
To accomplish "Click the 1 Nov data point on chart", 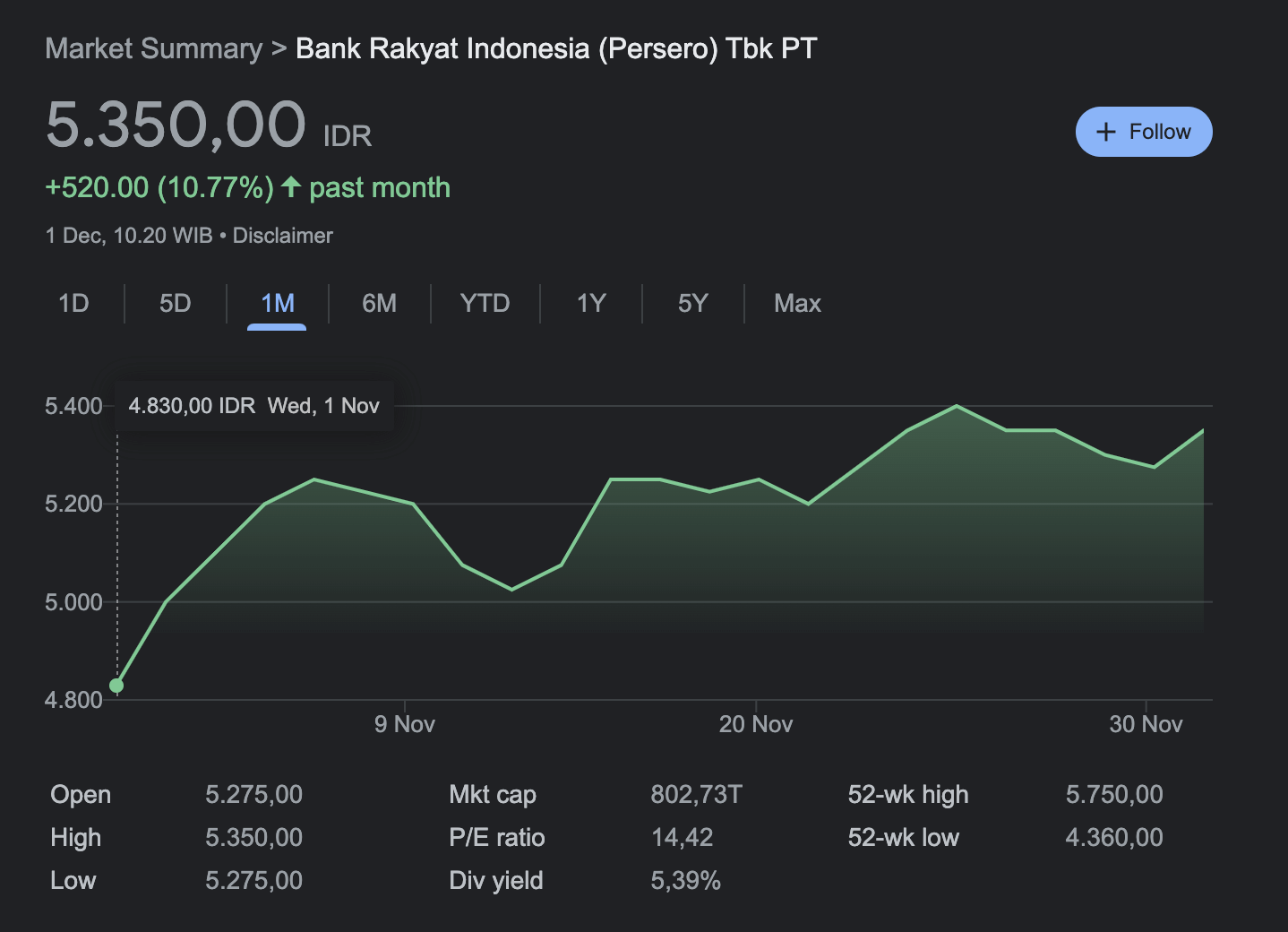I will tap(116, 685).
